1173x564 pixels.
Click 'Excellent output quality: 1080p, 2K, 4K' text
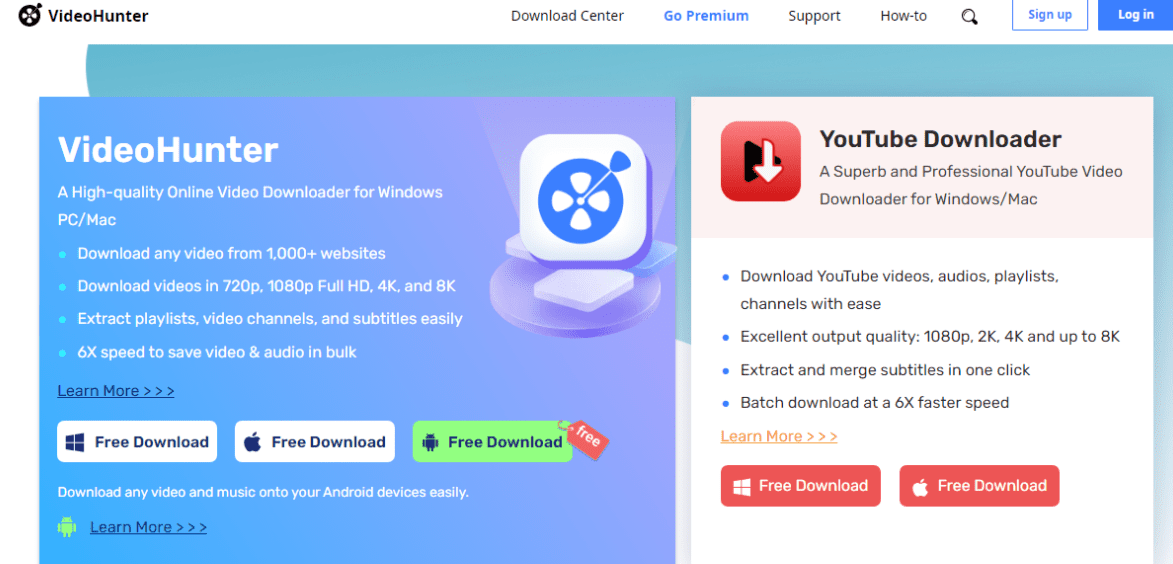tap(930, 337)
